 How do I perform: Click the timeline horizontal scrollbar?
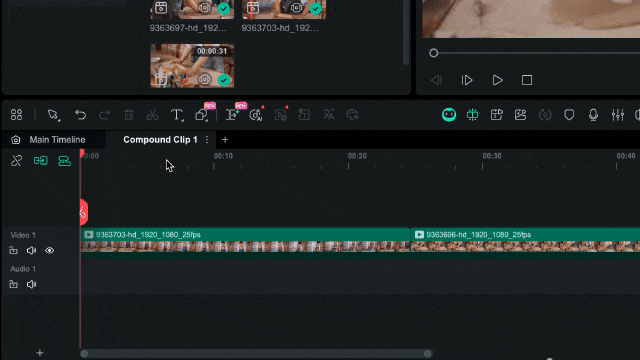(256, 353)
